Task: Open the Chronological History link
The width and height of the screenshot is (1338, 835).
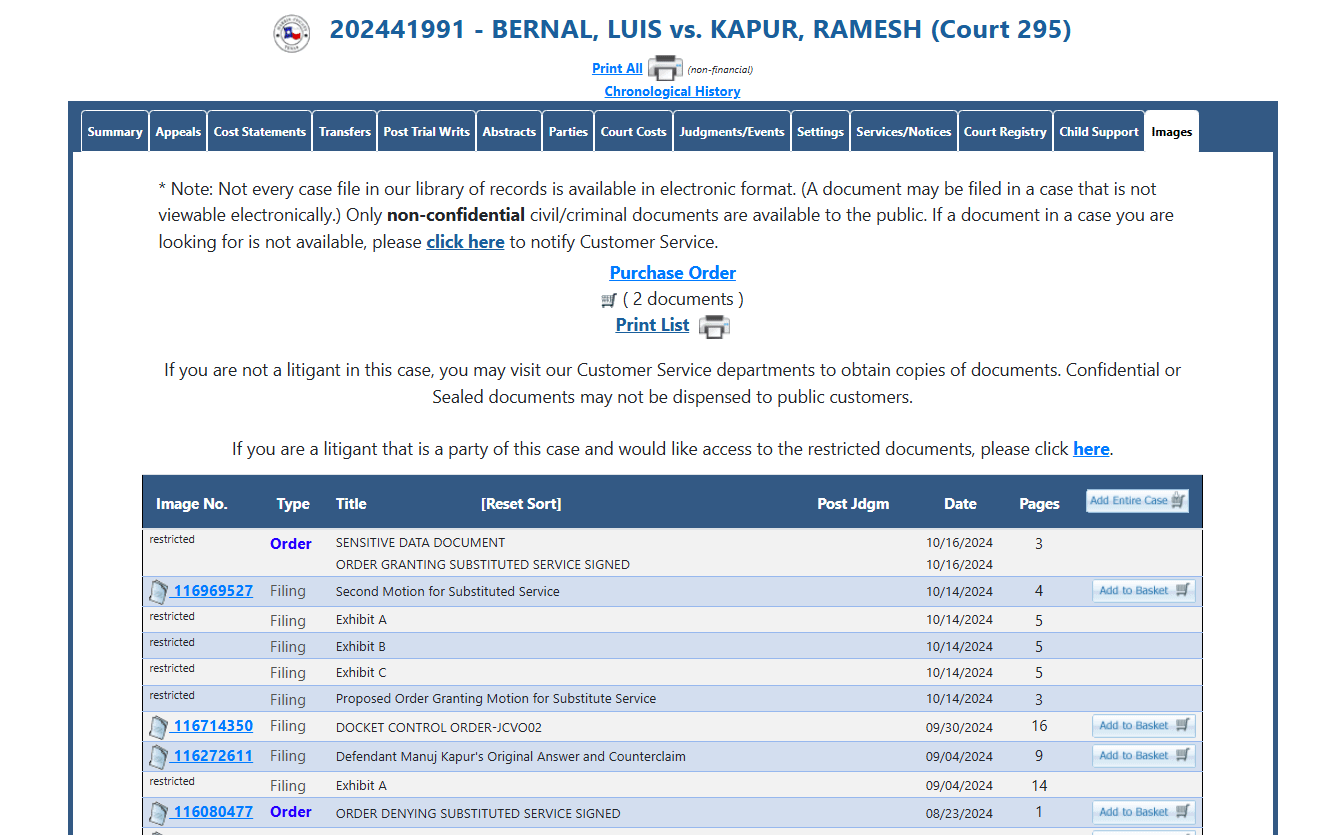Action: (x=672, y=91)
